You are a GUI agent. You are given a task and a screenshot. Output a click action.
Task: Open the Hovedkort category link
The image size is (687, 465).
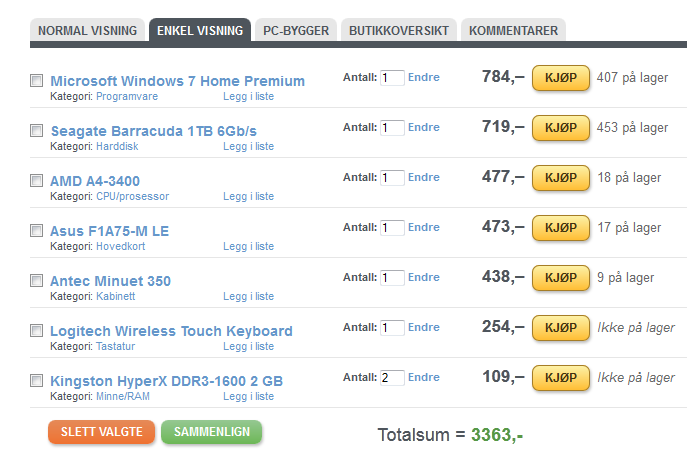(120, 246)
